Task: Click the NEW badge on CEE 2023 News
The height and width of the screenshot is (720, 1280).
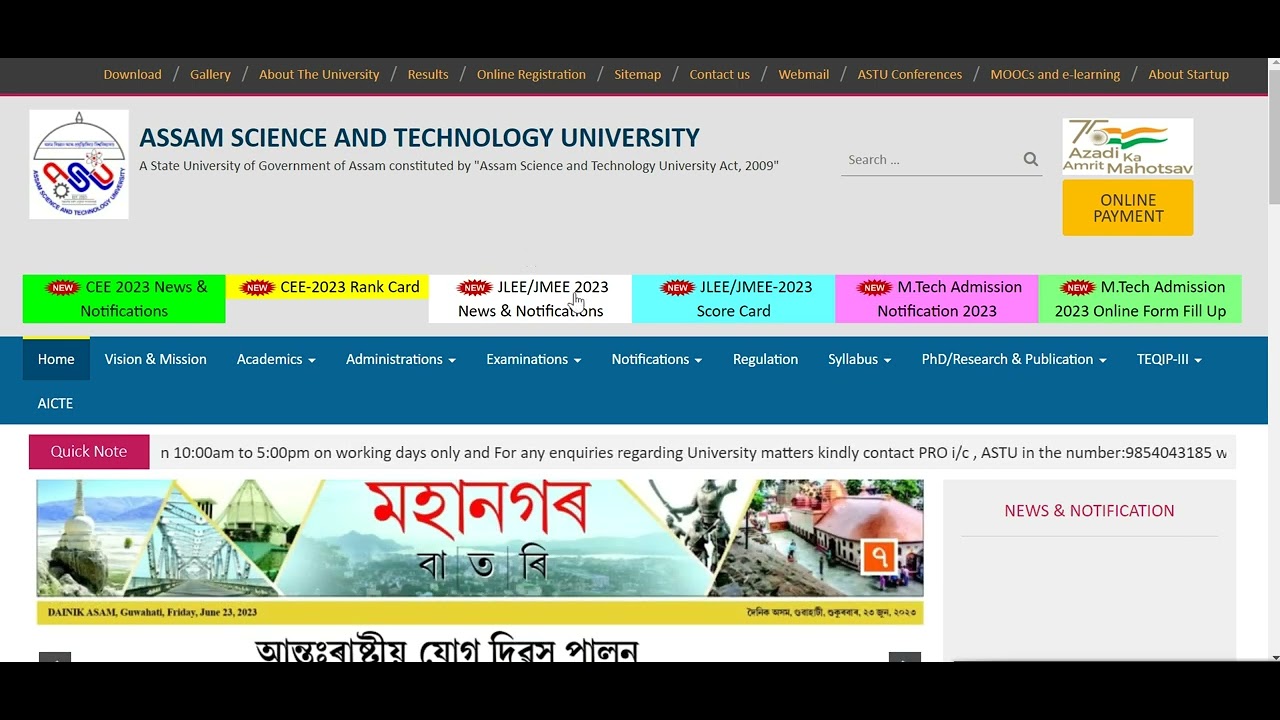Action: pyautogui.click(x=63, y=288)
